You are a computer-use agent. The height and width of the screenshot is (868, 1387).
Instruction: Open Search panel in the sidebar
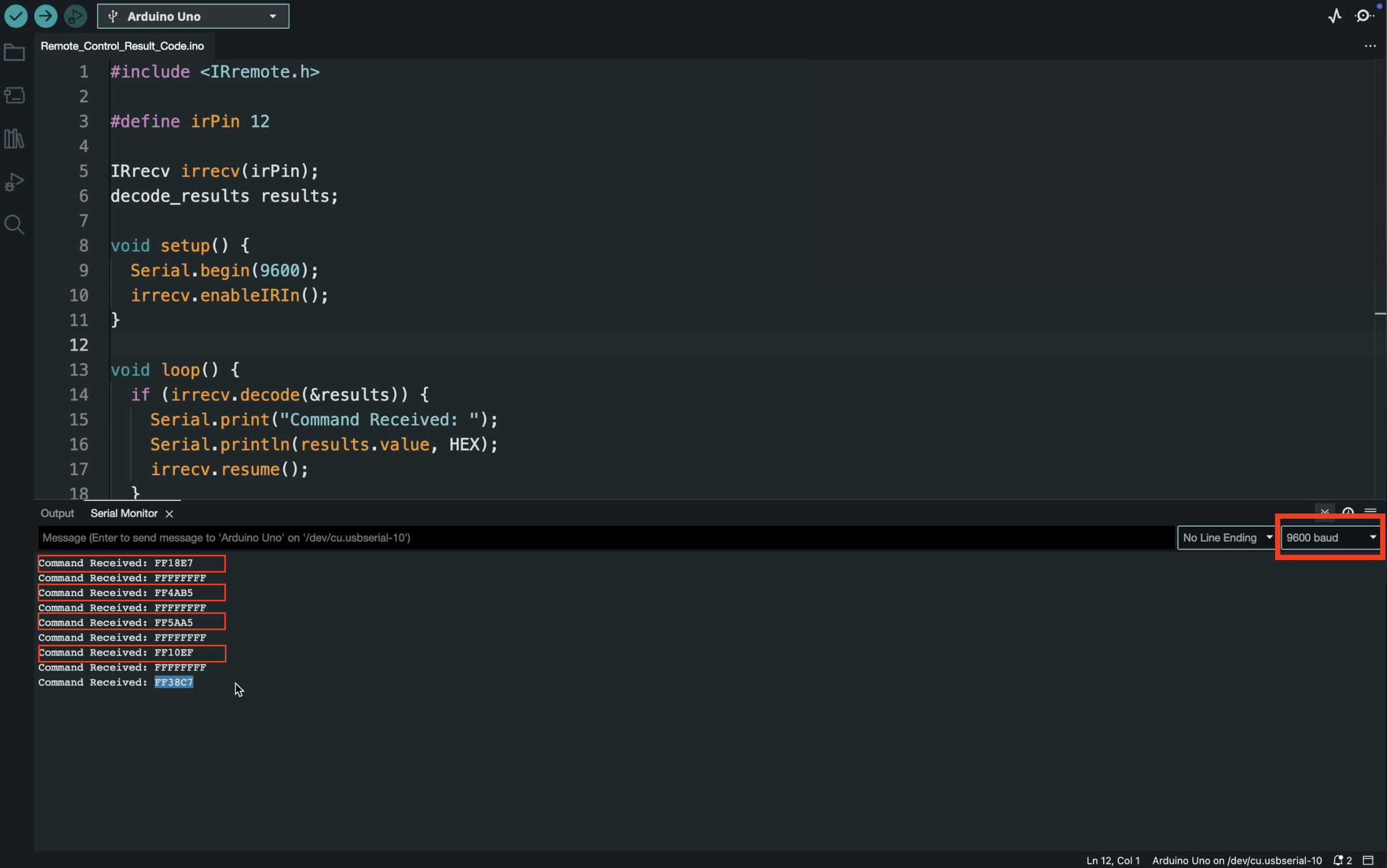pyautogui.click(x=14, y=225)
